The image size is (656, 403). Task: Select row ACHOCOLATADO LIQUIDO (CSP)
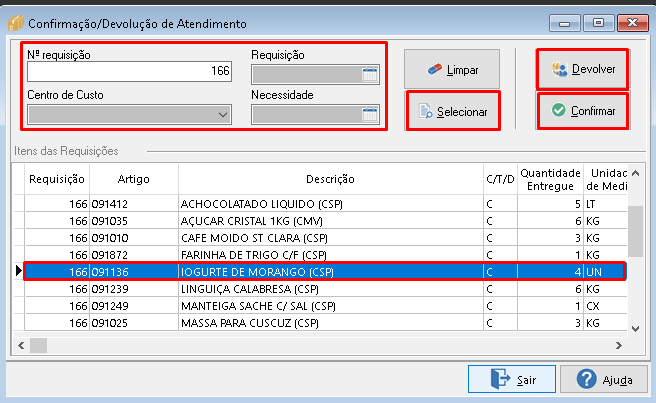click(x=326, y=204)
